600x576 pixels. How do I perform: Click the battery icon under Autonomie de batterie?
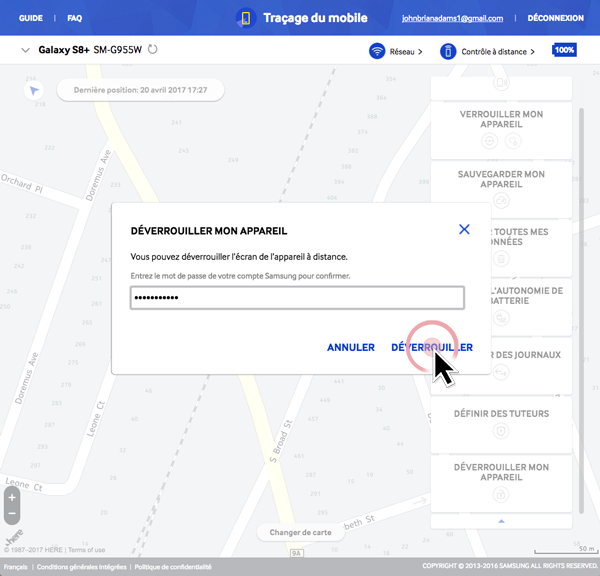tap(501, 318)
